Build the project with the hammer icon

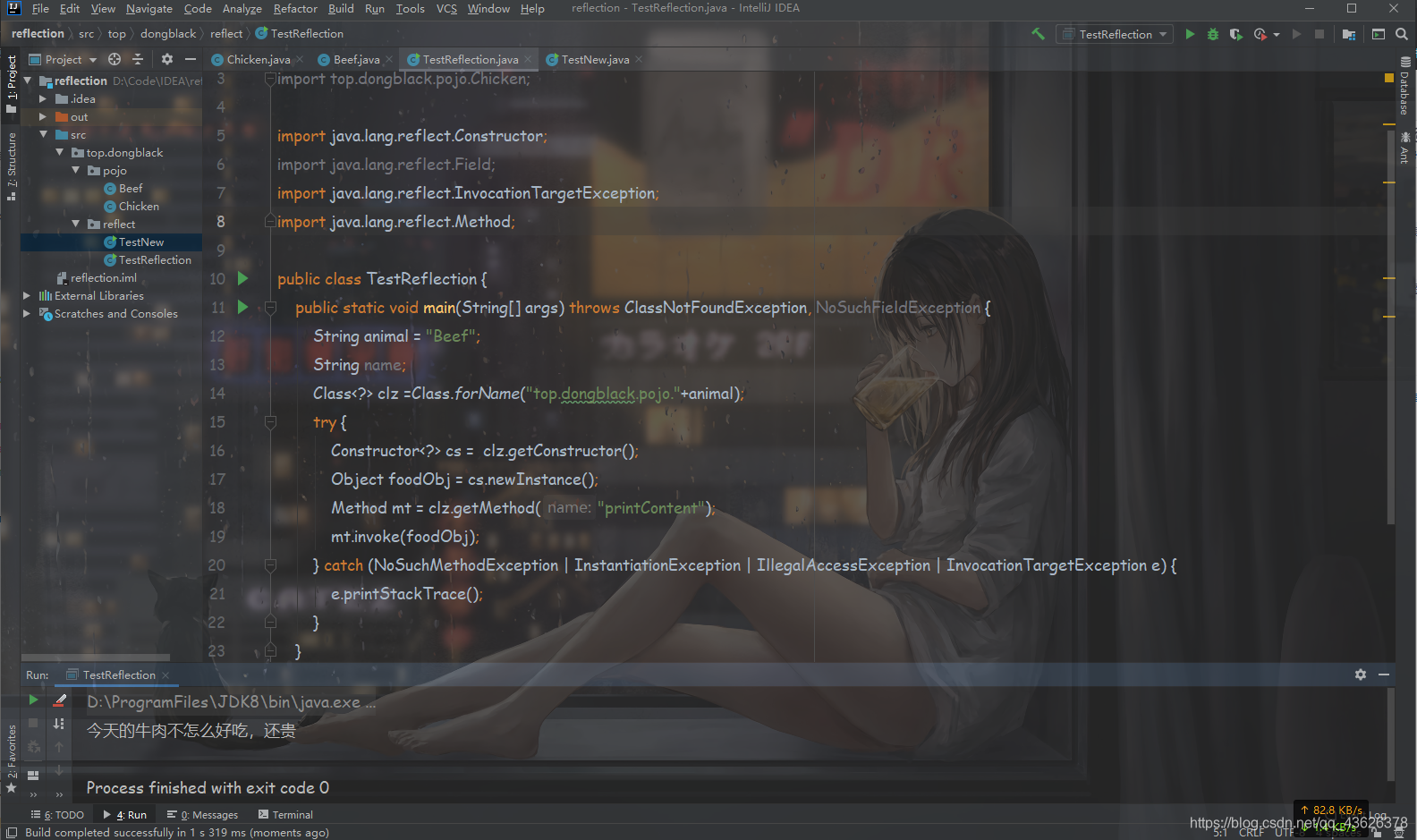coord(1038,34)
